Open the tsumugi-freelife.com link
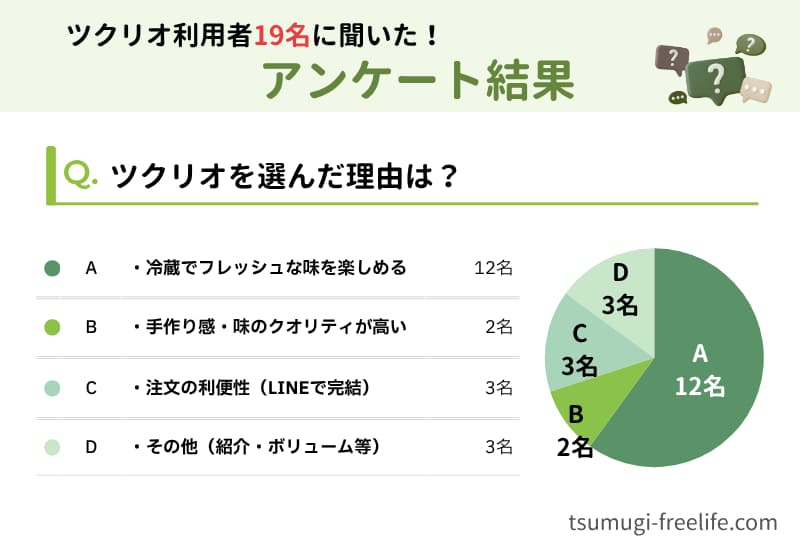 click(x=672, y=522)
